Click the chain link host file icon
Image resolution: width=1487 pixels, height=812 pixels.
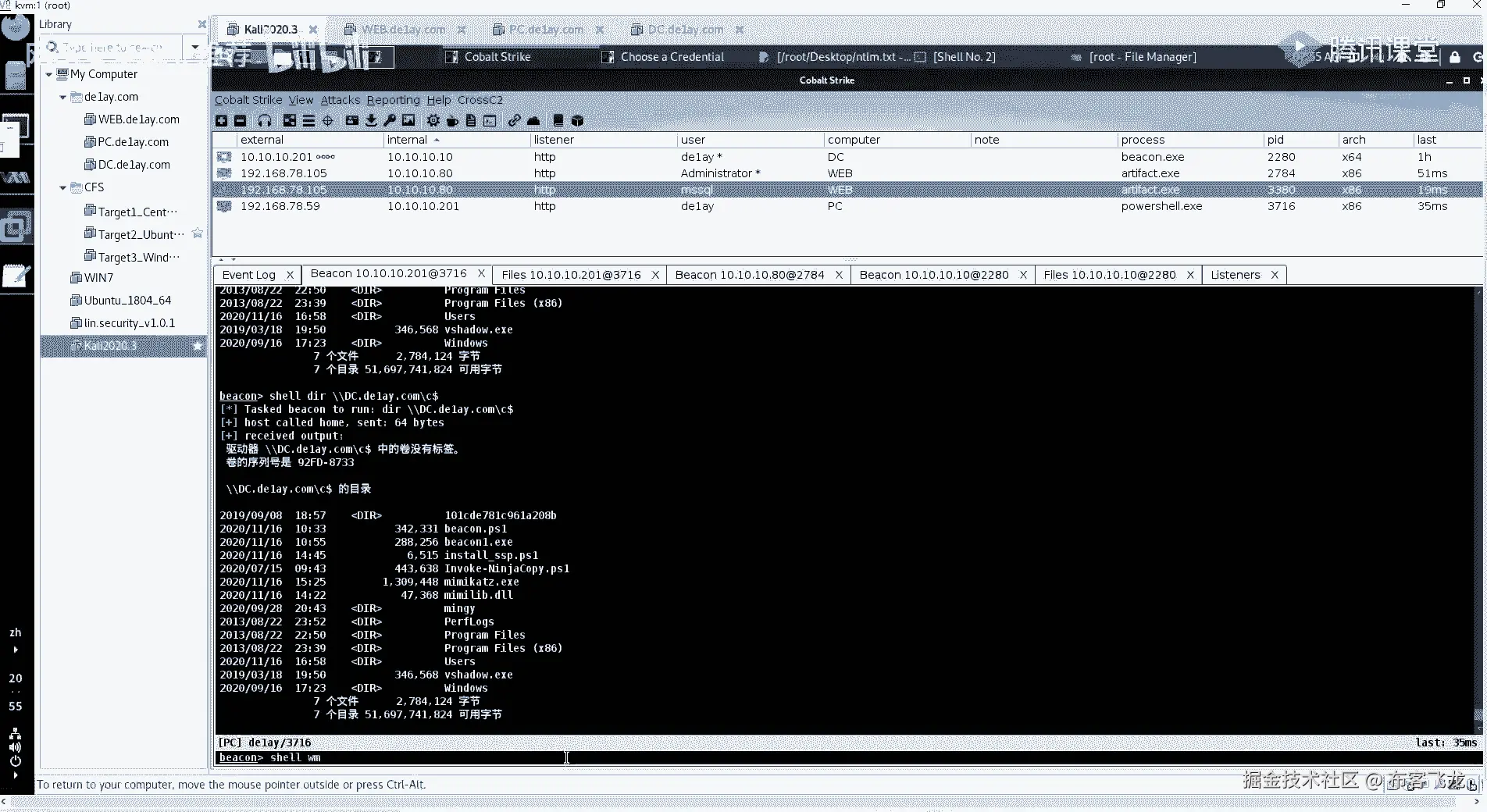pos(515,120)
